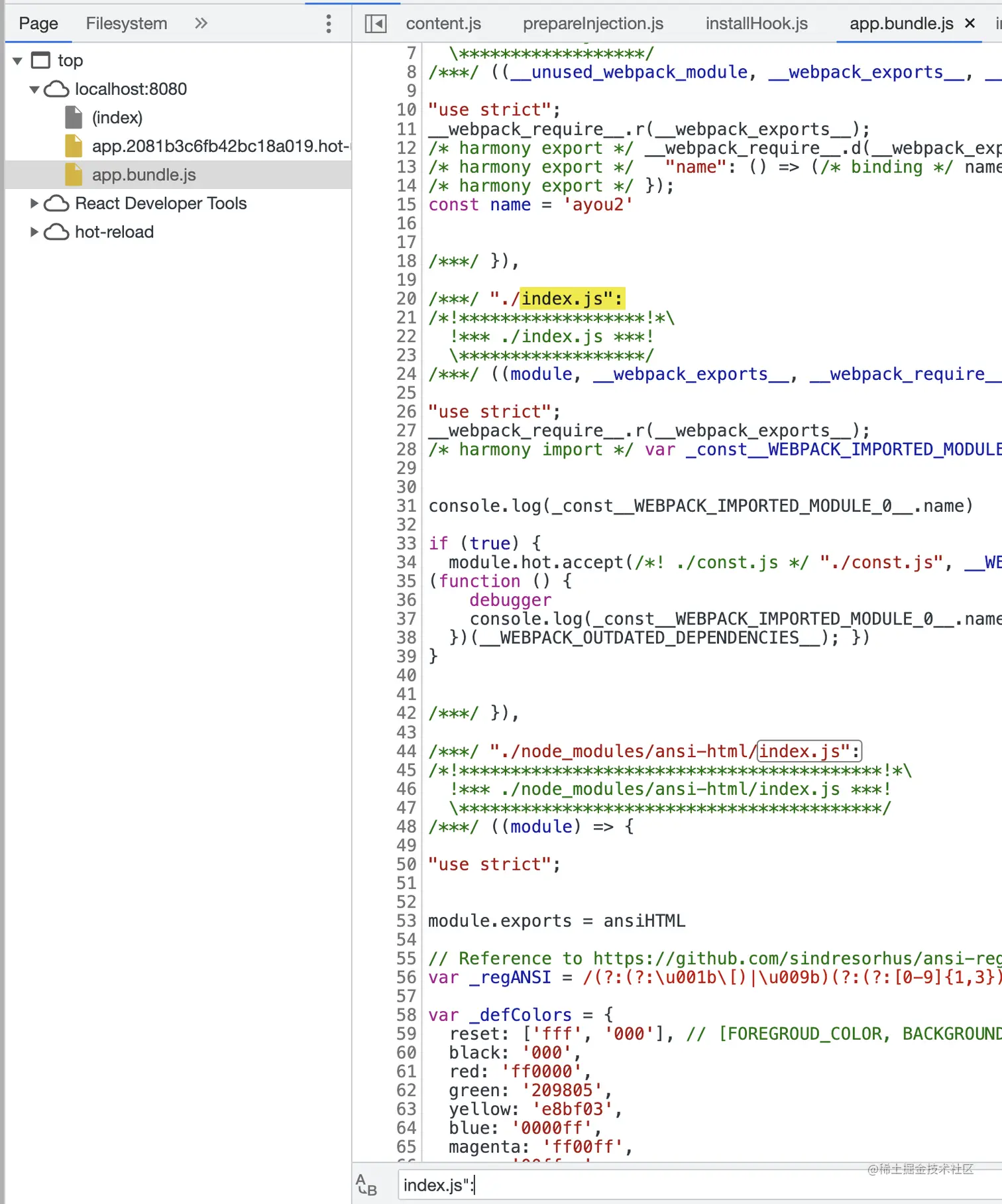The width and height of the screenshot is (1002, 1204).
Task: Click the _defColors variable on line 58
Action: pyautogui.click(x=521, y=1015)
